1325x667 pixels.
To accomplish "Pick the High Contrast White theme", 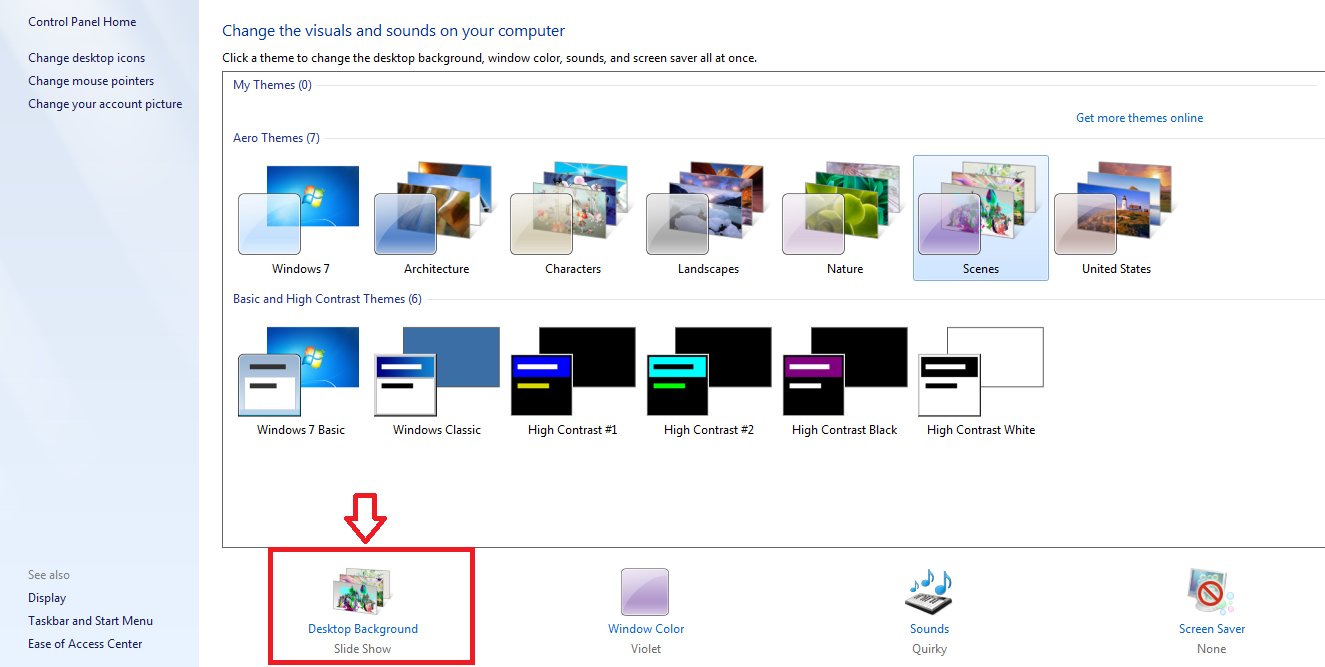I will click(x=980, y=371).
